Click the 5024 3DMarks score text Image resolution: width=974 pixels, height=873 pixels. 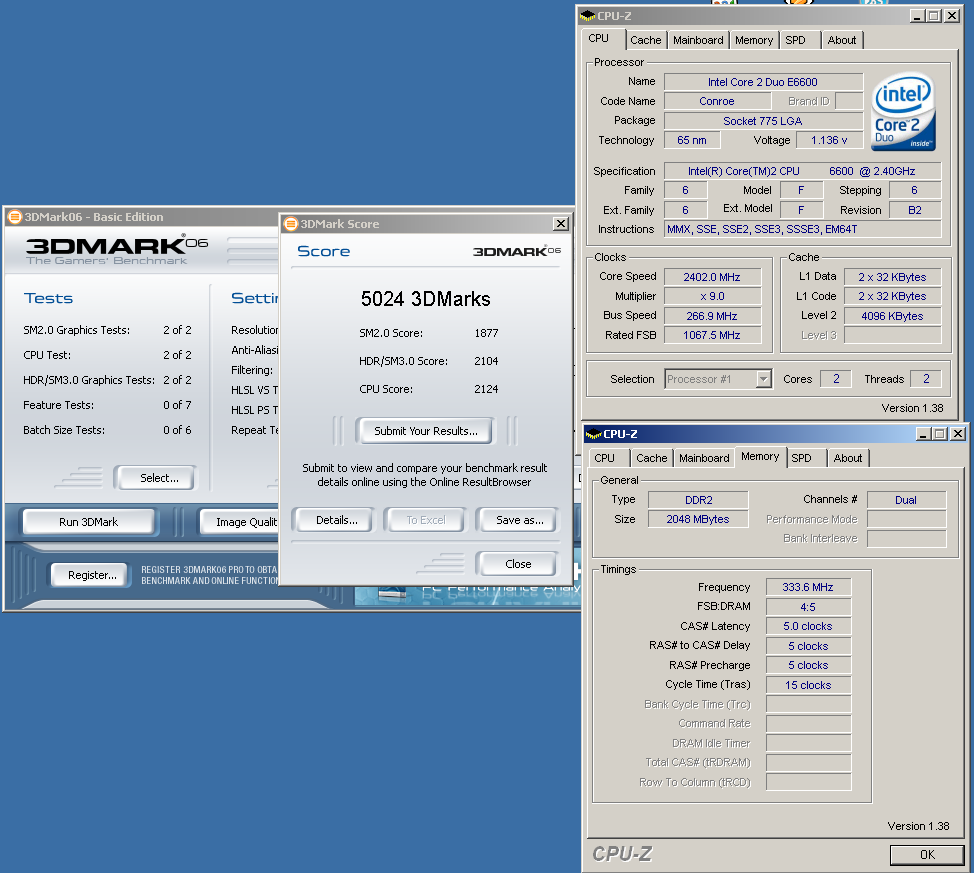426,299
